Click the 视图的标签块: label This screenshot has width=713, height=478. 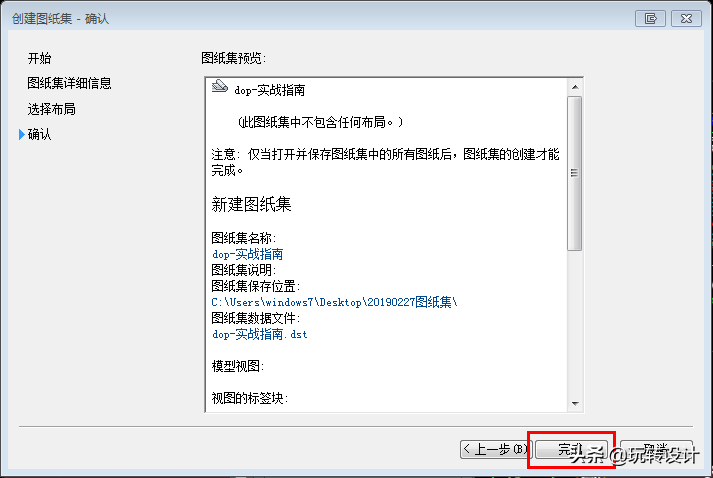[250, 398]
